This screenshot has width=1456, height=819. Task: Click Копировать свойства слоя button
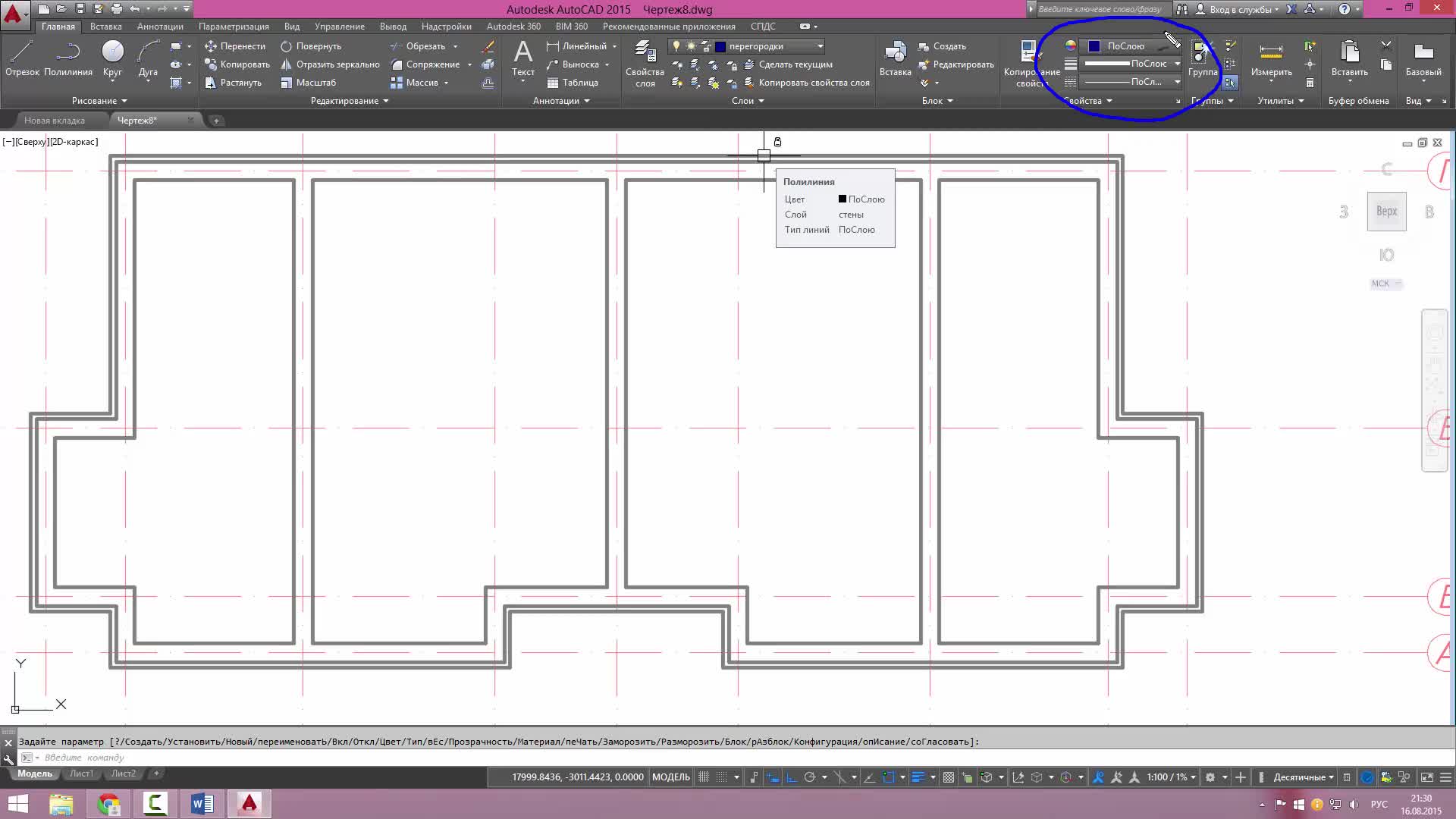click(807, 83)
